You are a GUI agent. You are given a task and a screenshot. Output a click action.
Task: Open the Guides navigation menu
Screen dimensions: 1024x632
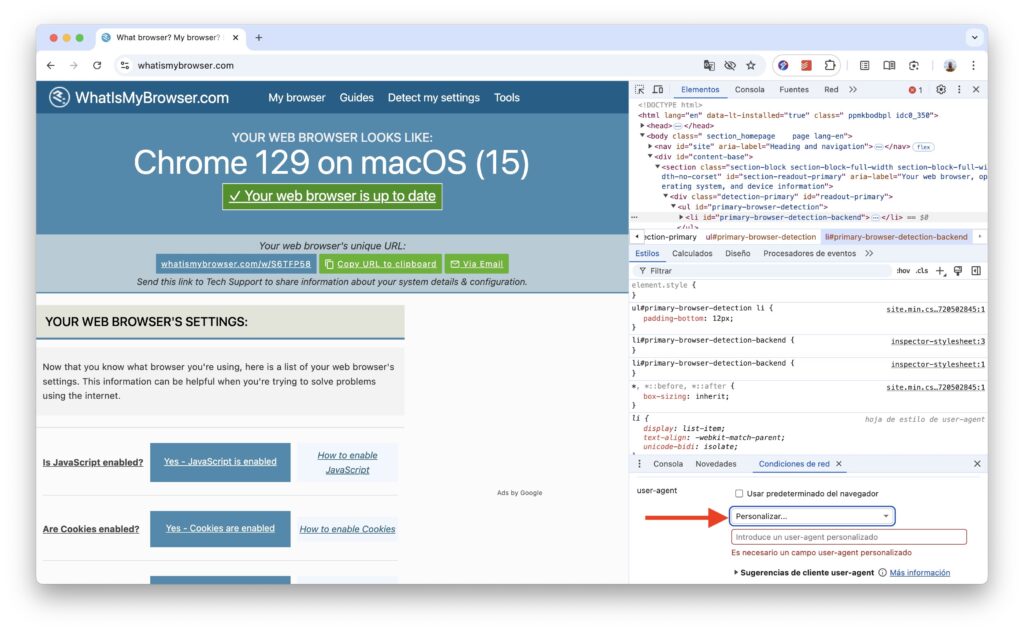point(357,98)
